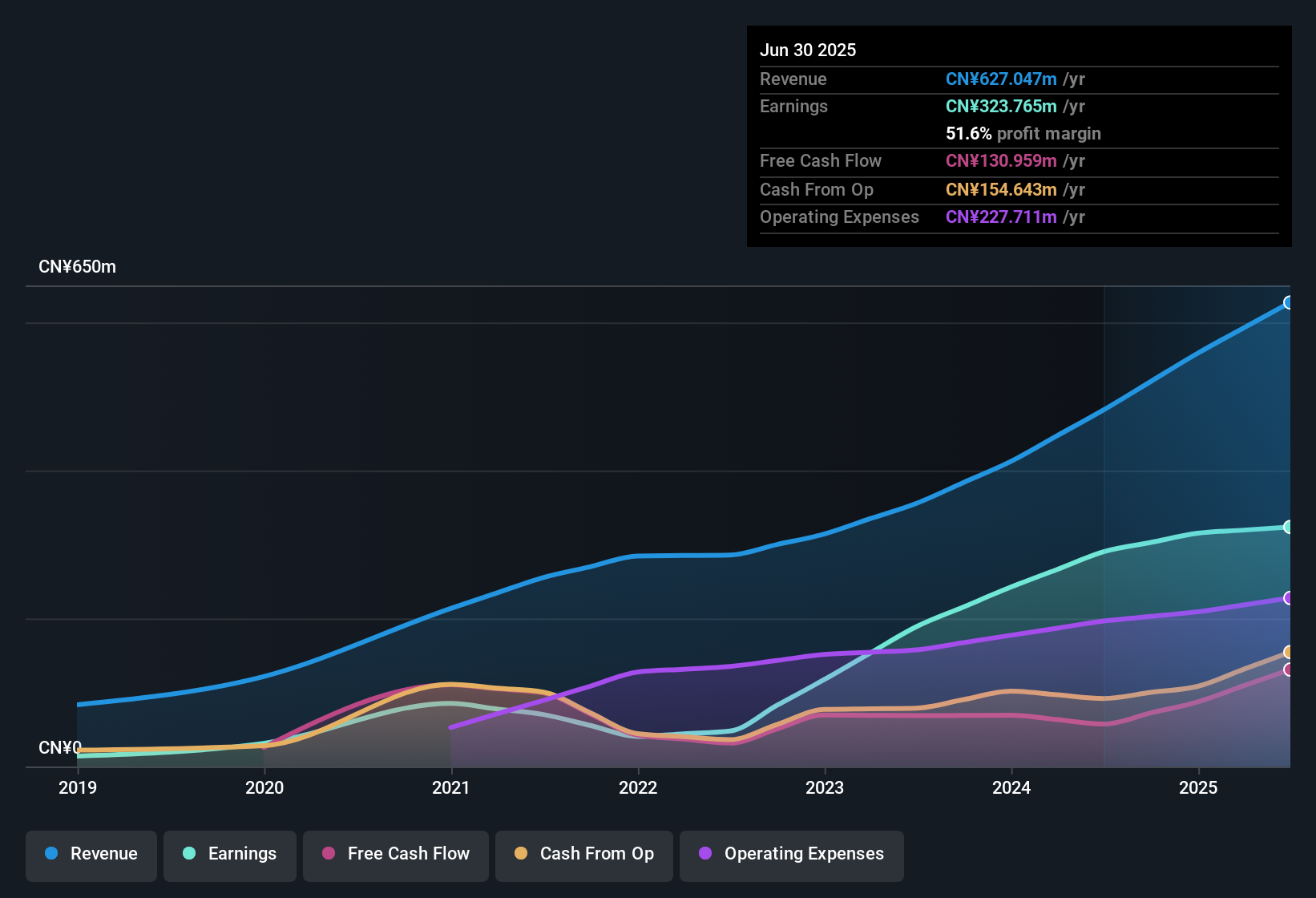Click the CN¥650m axis label
Viewport: 1316px width, 898px height.
(78, 266)
